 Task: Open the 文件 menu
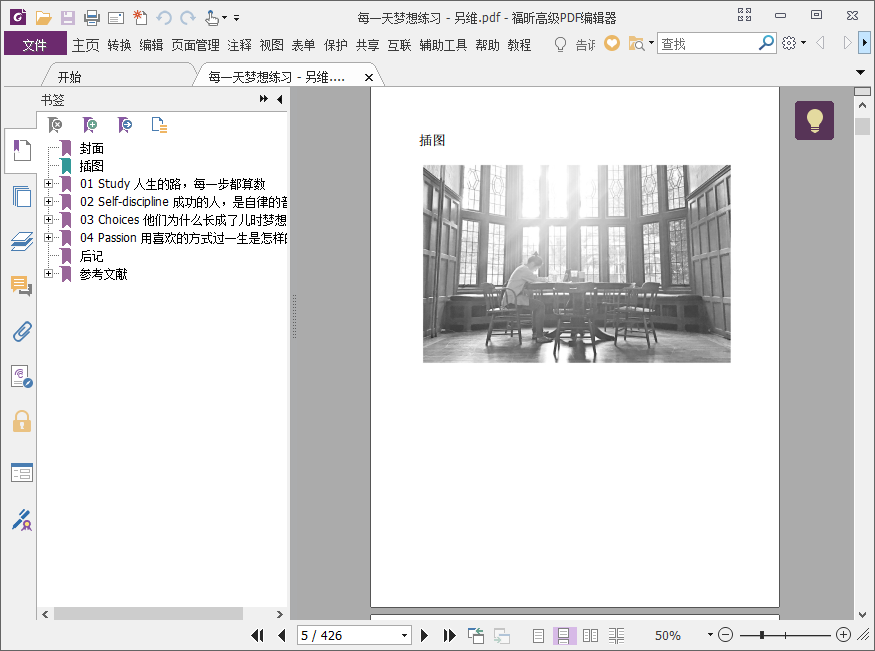point(35,44)
